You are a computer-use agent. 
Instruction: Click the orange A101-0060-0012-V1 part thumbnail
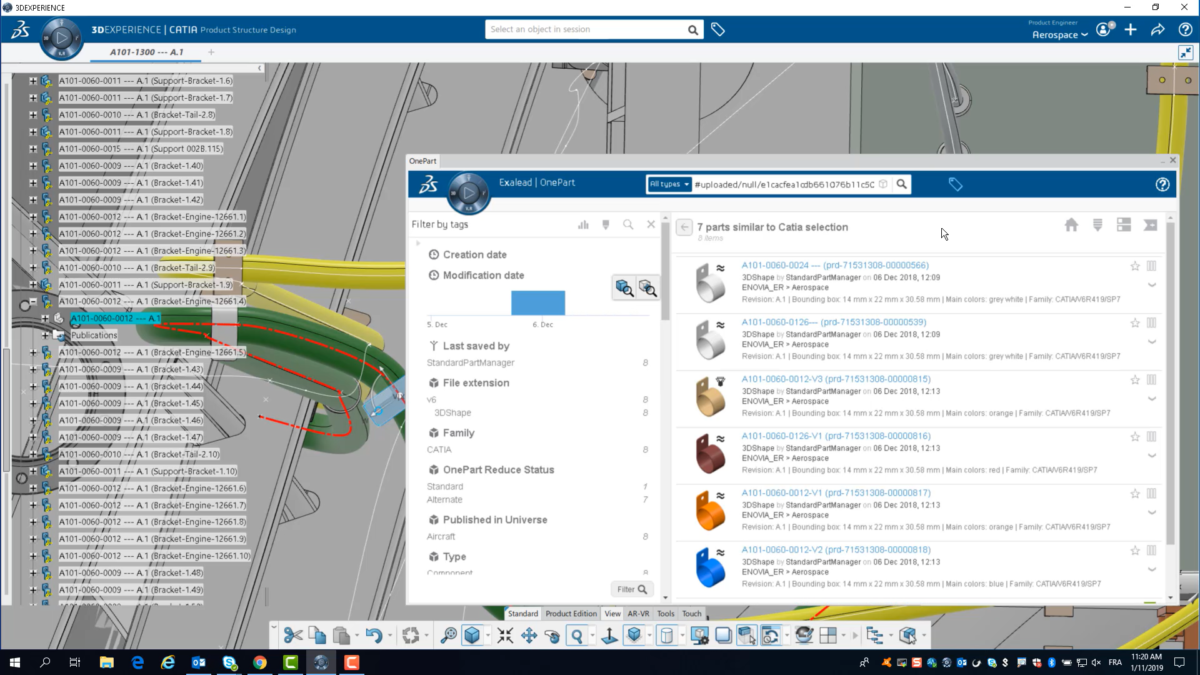click(x=710, y=510)
